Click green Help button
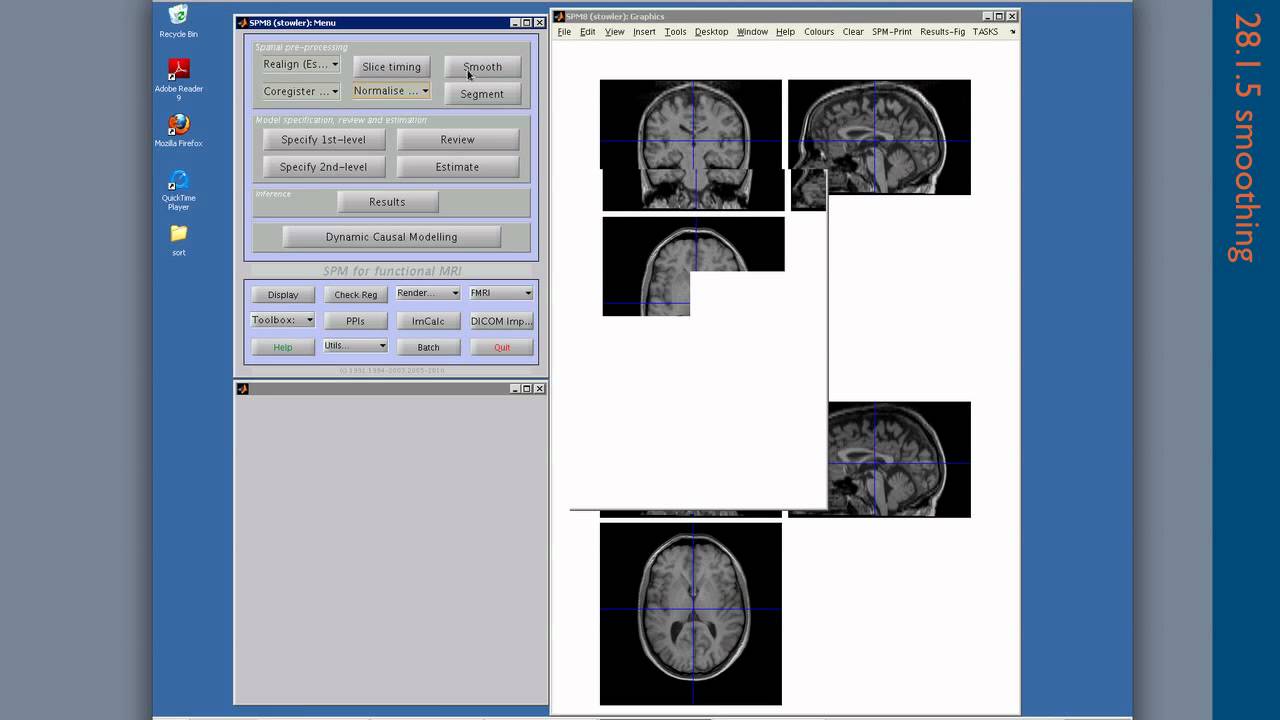The height and width of the screenshot is (720, 1280). (x=283, y=347)
